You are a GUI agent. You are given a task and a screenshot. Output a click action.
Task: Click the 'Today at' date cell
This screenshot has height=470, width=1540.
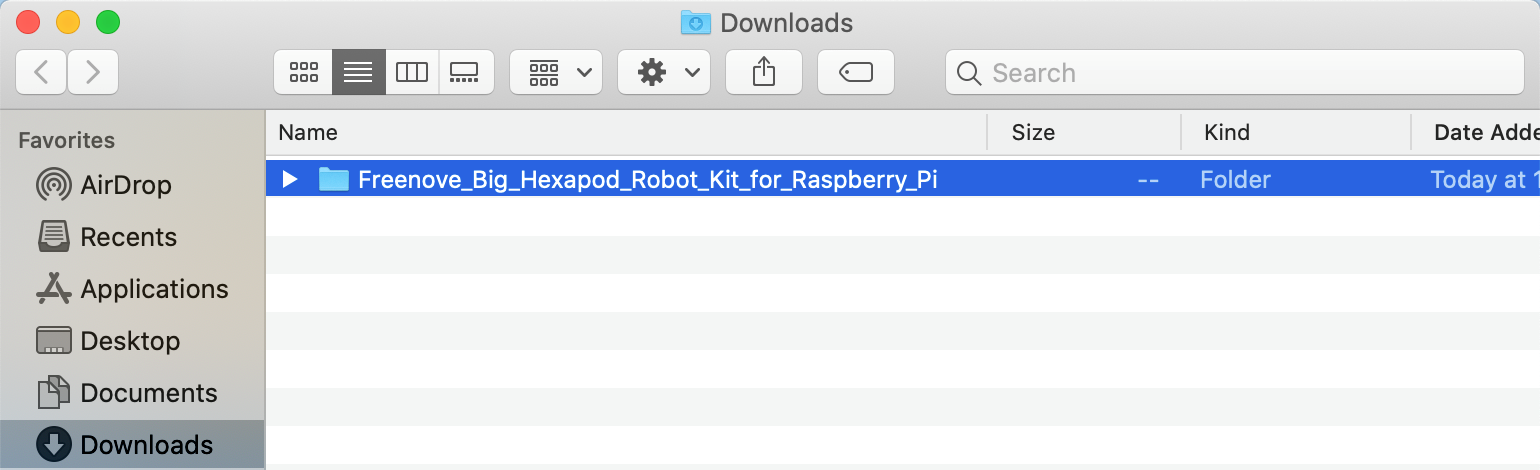point(1485,180)
